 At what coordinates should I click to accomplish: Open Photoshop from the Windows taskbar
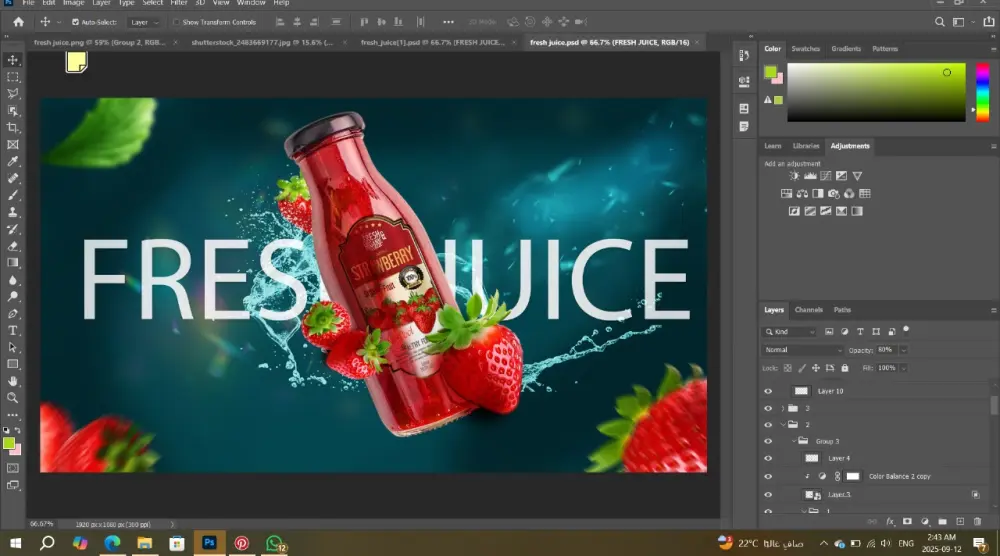click(209, 543)
